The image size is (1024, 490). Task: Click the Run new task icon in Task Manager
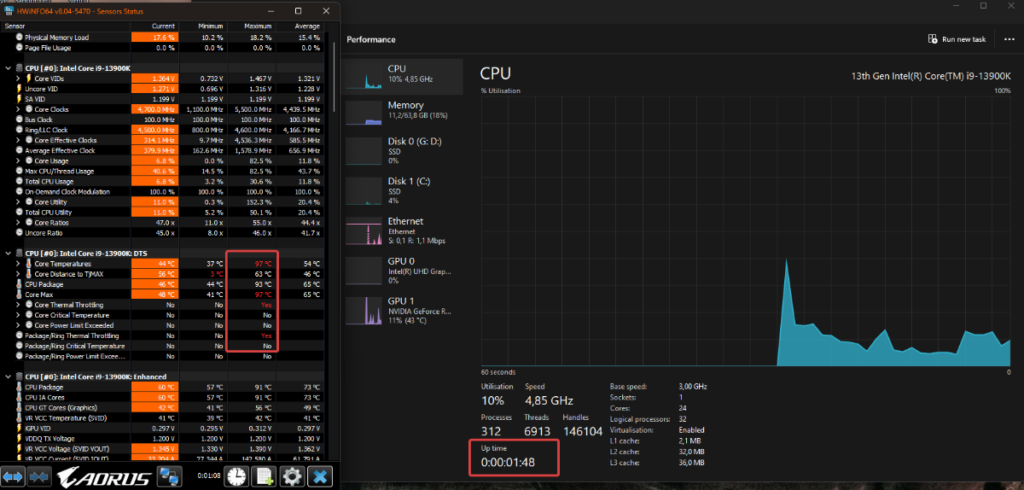[933, 39]
